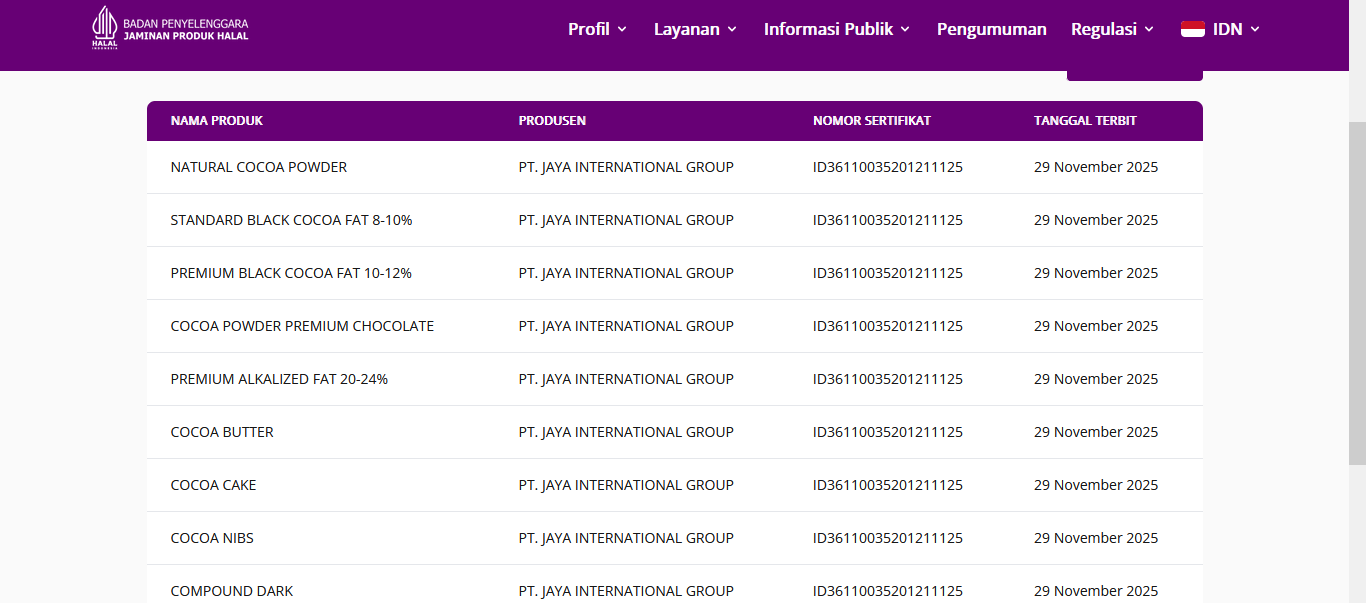Open the Layanan dropdown menu

(695, 29)
